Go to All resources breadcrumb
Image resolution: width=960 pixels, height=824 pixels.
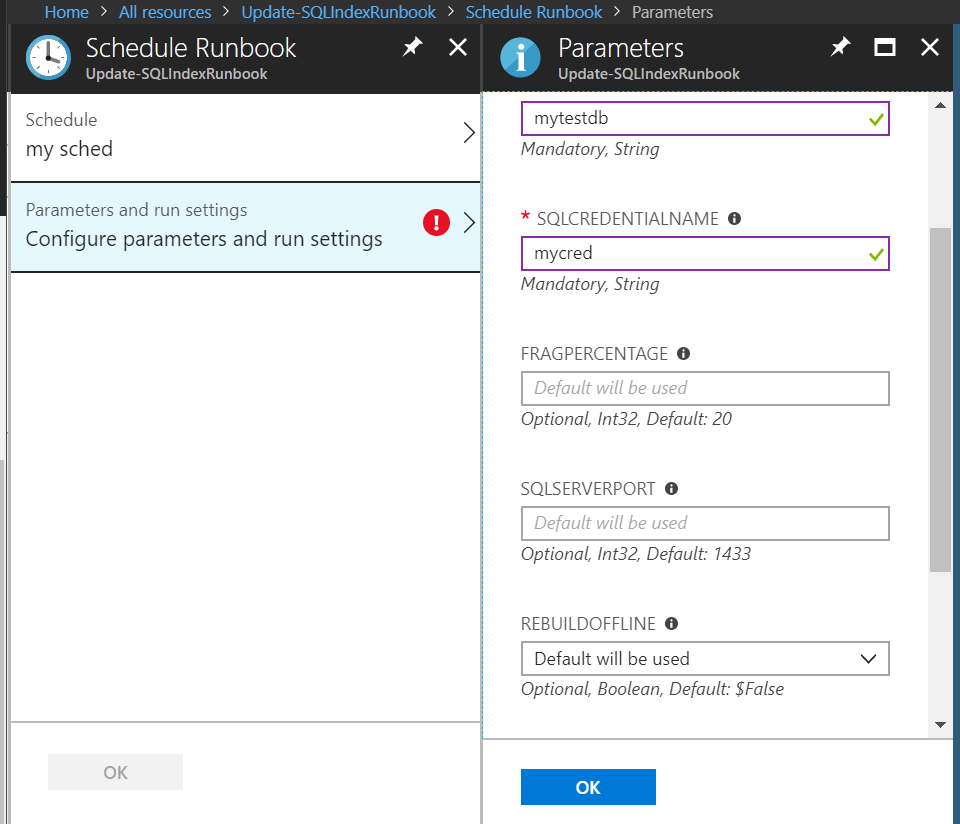[165, 12]
